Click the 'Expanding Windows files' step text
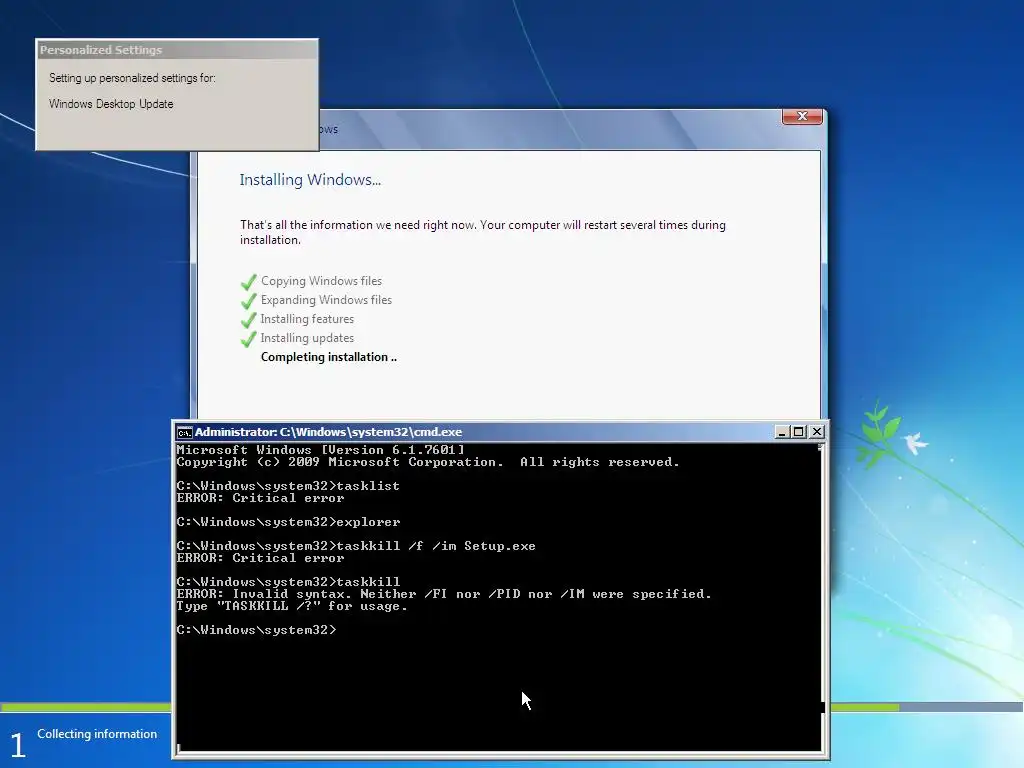This screenshot has height=768, width=1024. (x=327, y=300)
